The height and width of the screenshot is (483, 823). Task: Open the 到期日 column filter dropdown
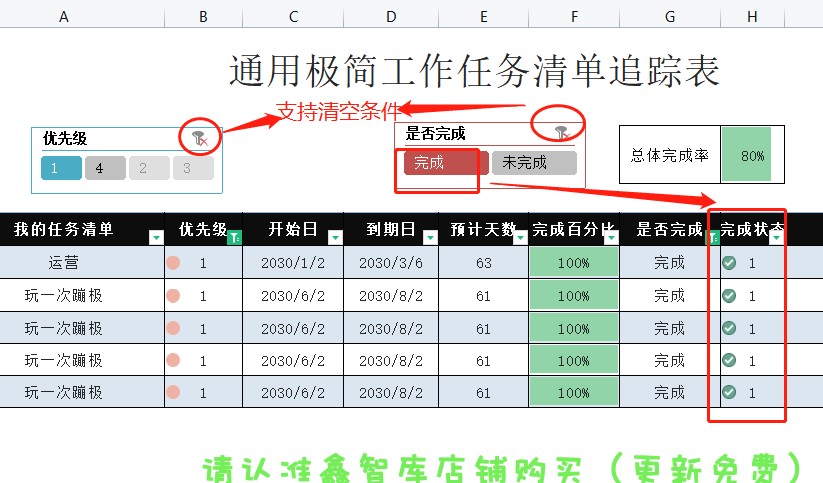(x=430, y=238)
